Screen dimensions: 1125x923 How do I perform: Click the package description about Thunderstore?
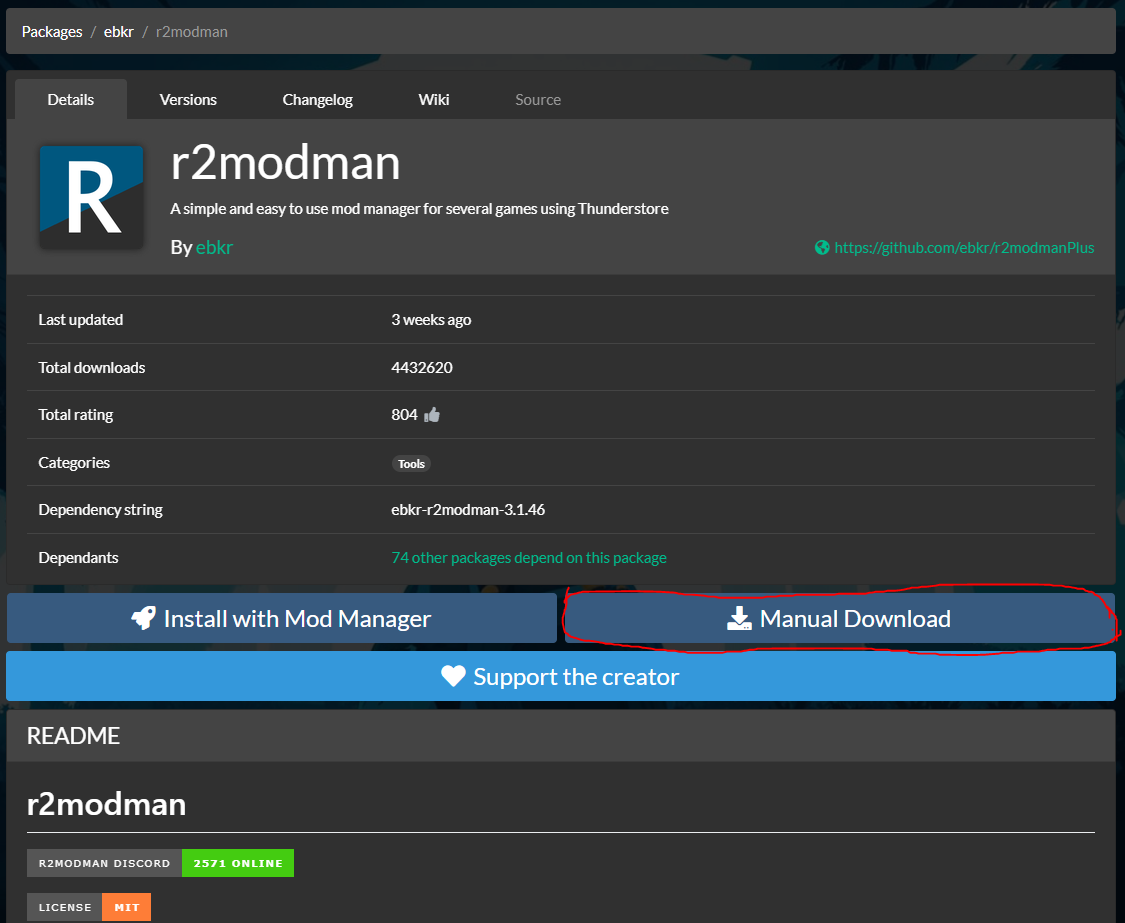click(419, 209)
